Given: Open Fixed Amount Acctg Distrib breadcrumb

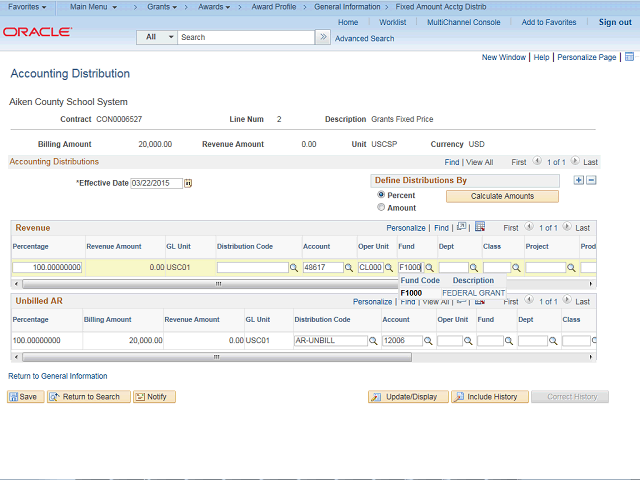Looking at the screenshot, I should (x=441, y=7).
